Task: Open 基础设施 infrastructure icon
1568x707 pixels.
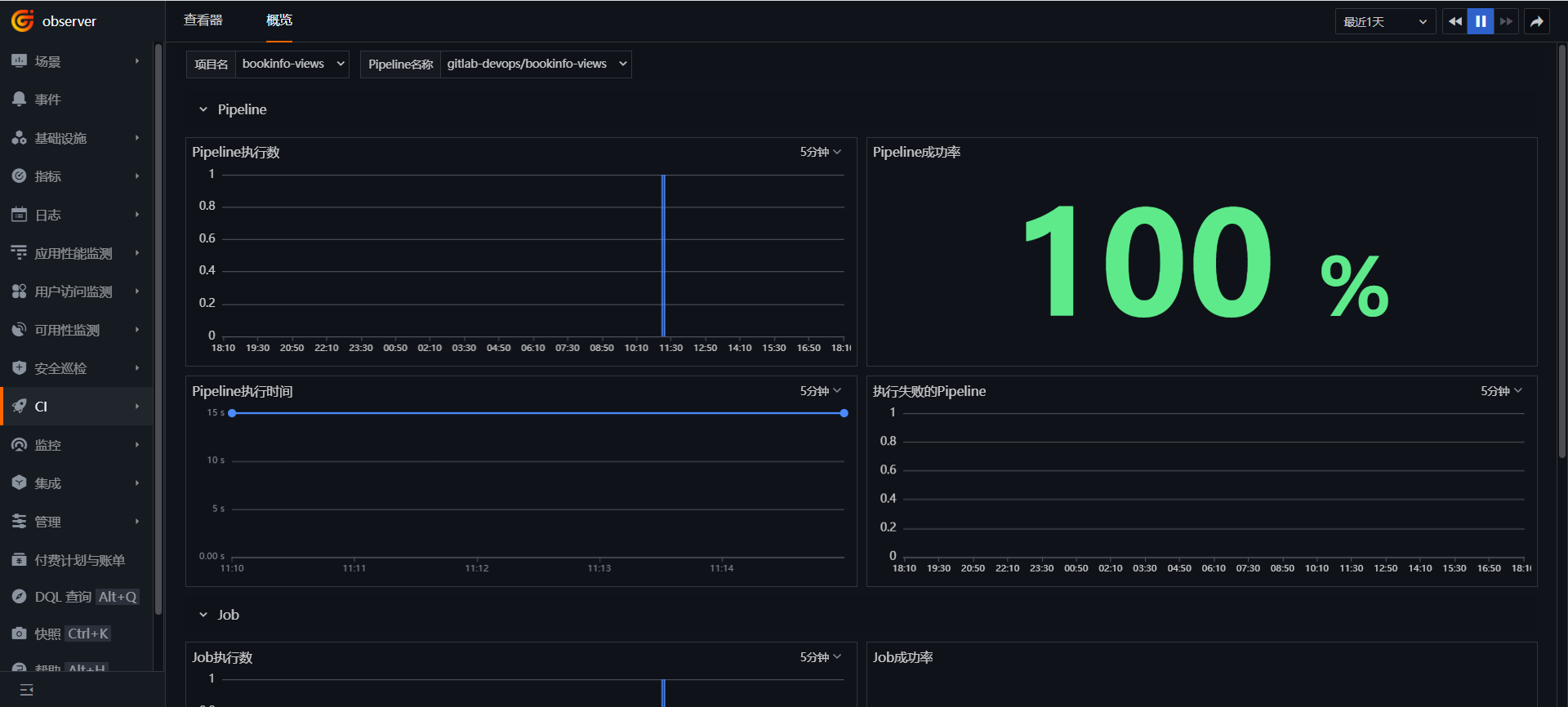Action: [20, 138]
